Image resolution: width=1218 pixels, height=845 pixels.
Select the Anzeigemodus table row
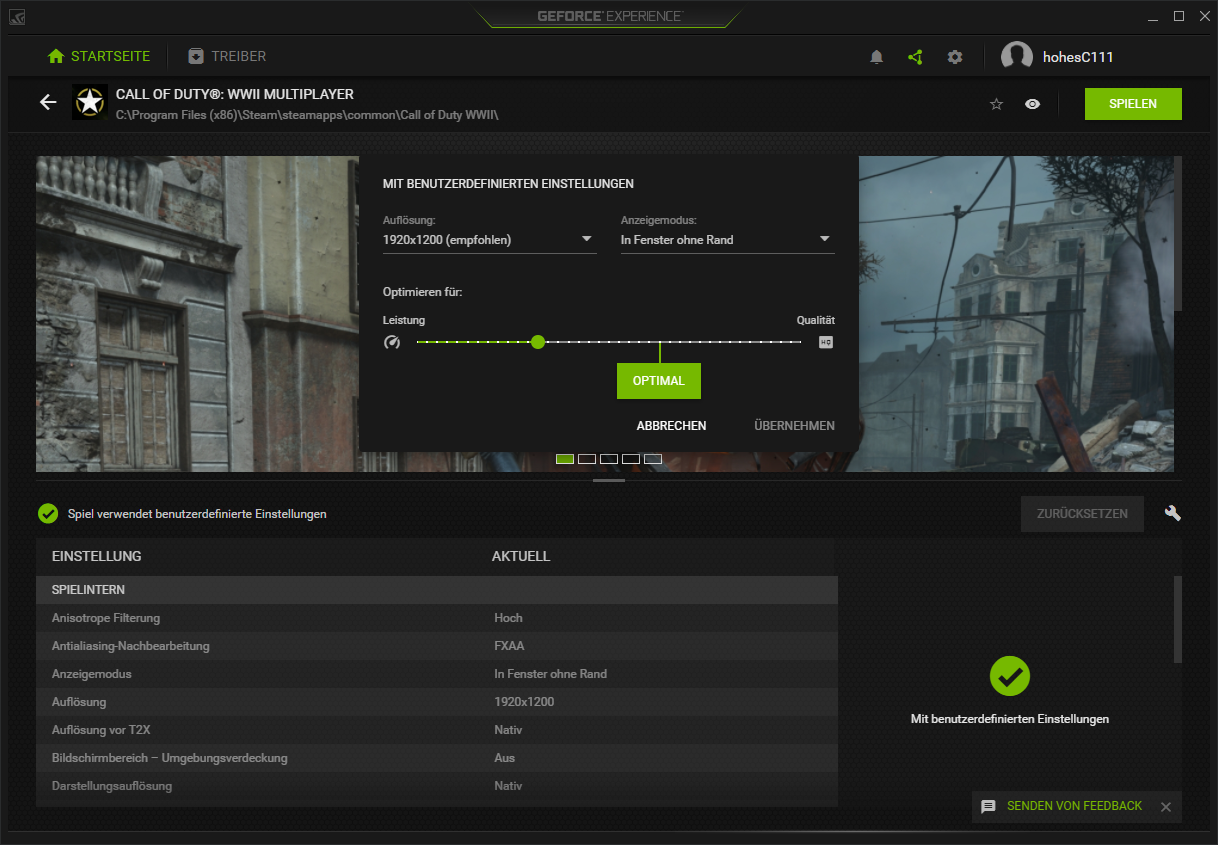coord(437,674)
